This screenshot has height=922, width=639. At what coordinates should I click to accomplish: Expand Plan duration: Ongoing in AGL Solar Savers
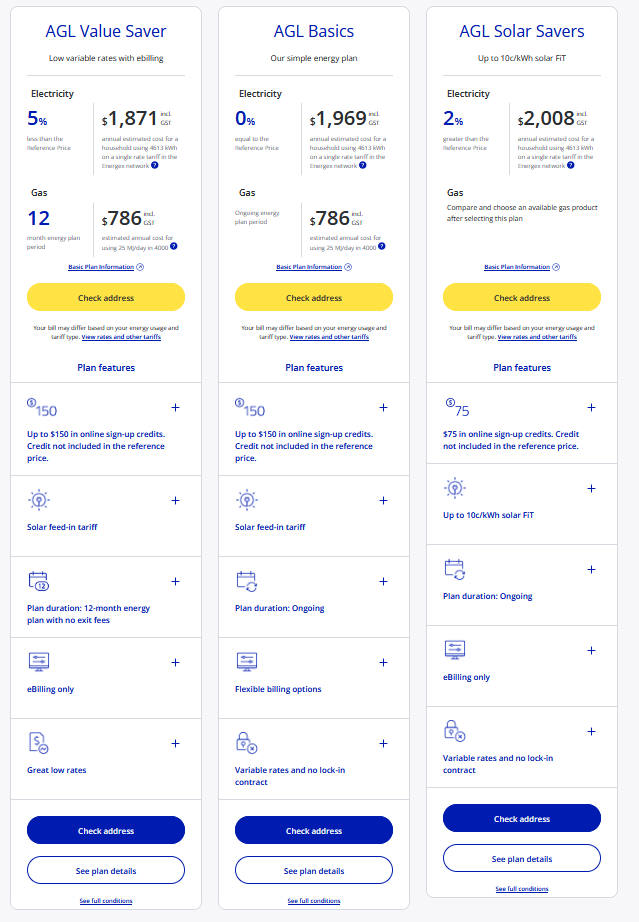pos(591,569)
